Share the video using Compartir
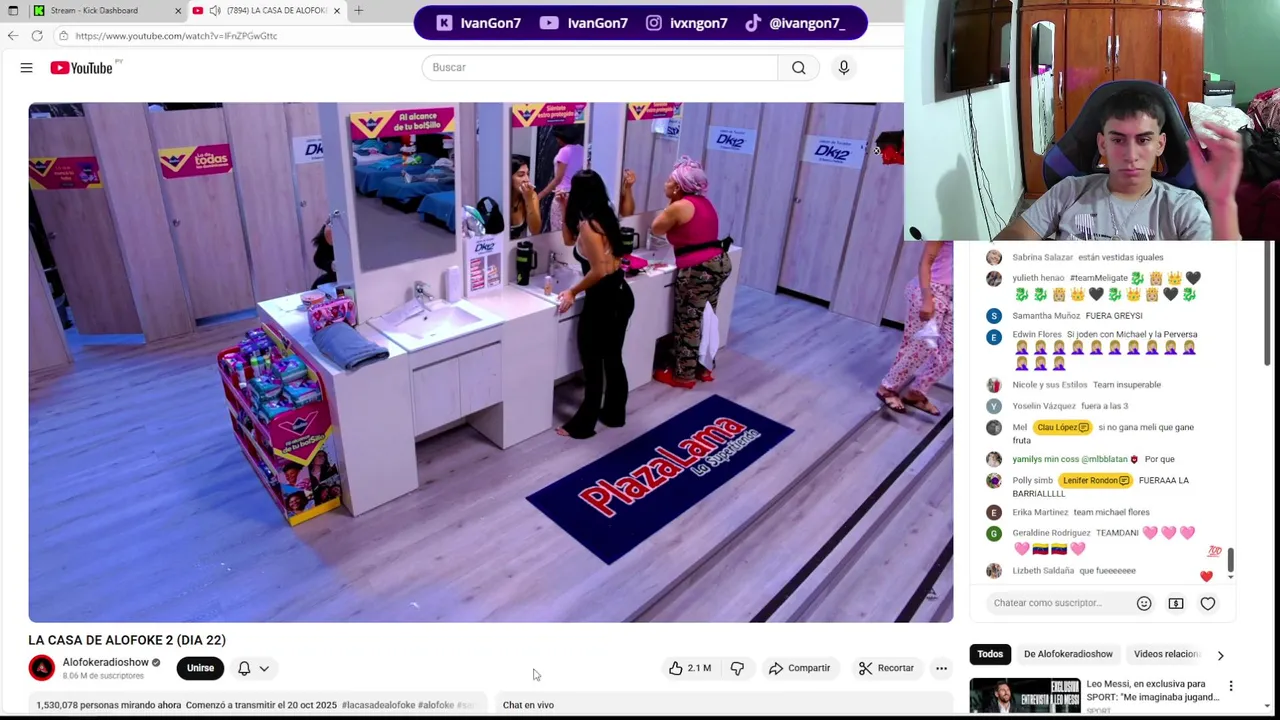 (x=799, y=668)
